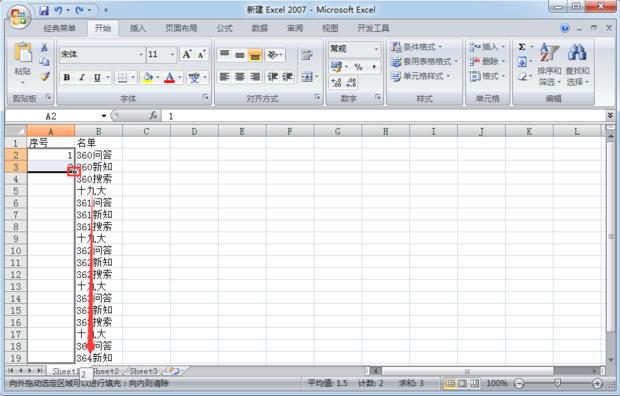The width and height of the screenshot is (620, 396).
Task: Decrease cell indent
Action: point(272,76)
